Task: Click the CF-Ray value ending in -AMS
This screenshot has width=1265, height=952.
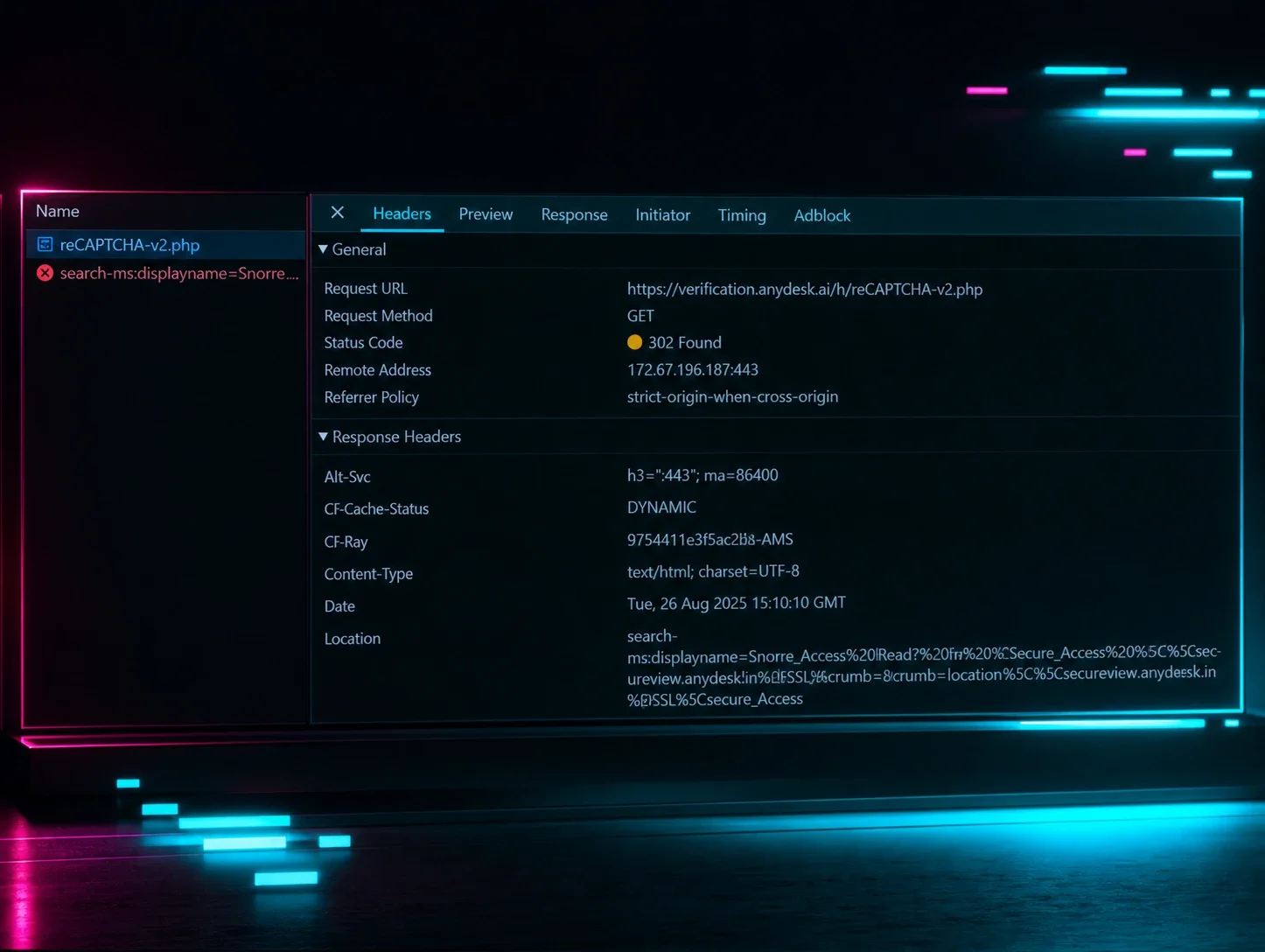Action: click(710, 540)
